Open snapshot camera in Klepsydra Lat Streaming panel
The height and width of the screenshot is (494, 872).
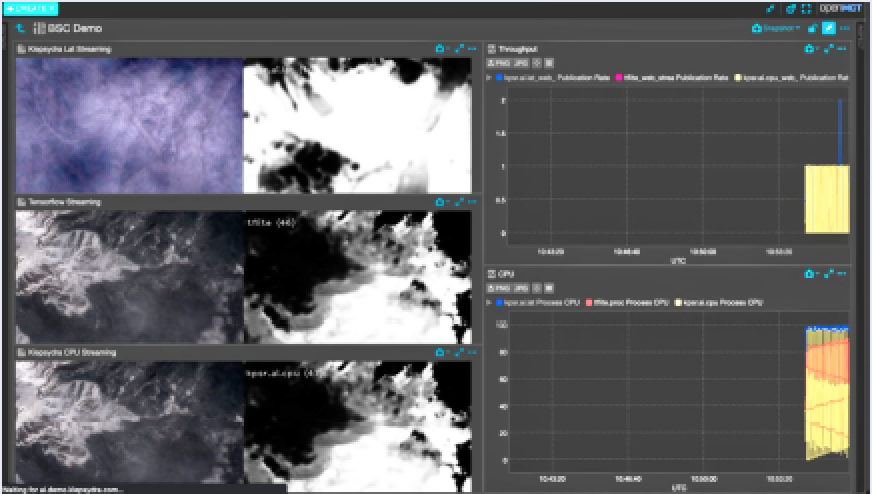(x=441, y=49)
